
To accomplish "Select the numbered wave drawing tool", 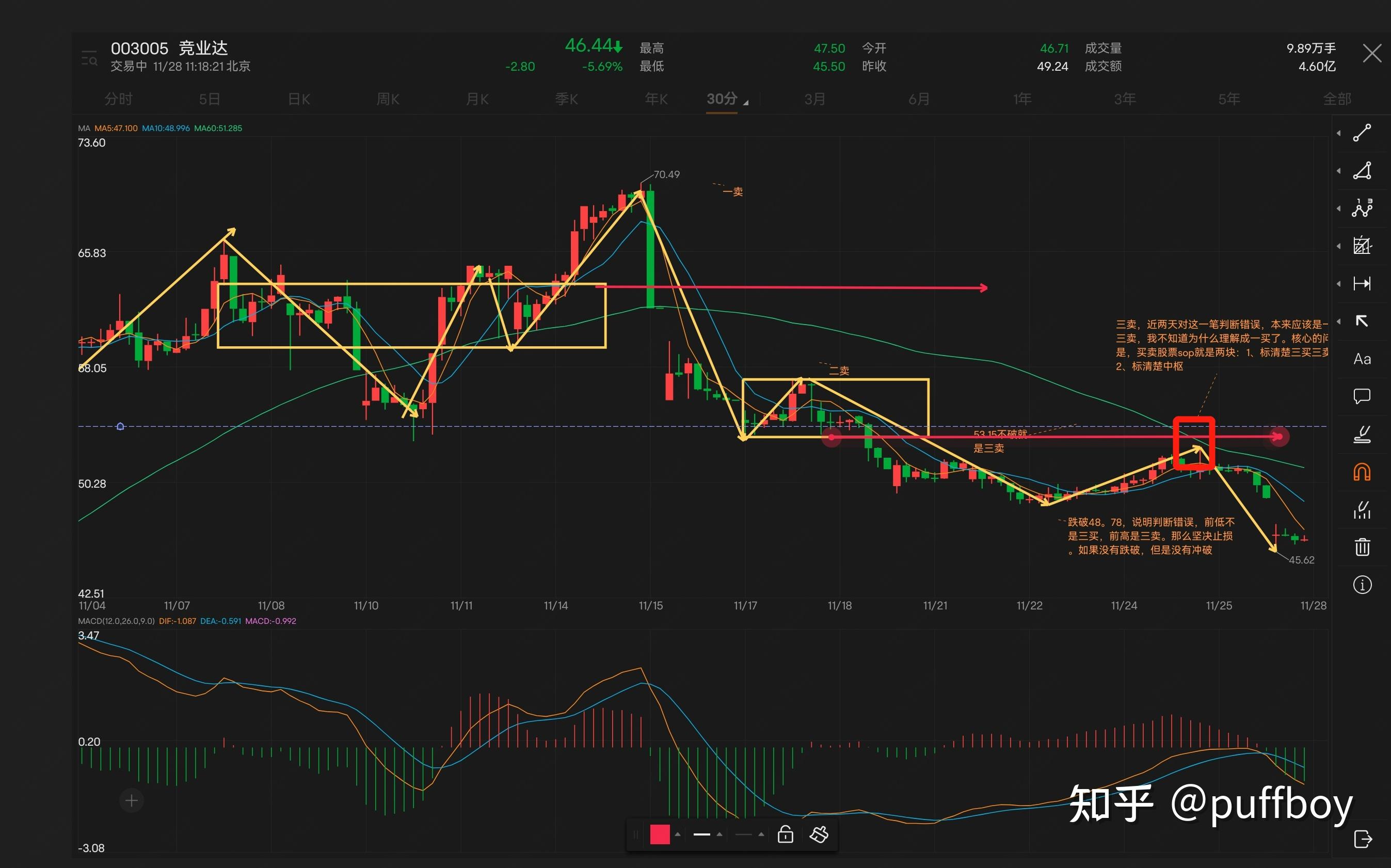I will (1362, 208).
